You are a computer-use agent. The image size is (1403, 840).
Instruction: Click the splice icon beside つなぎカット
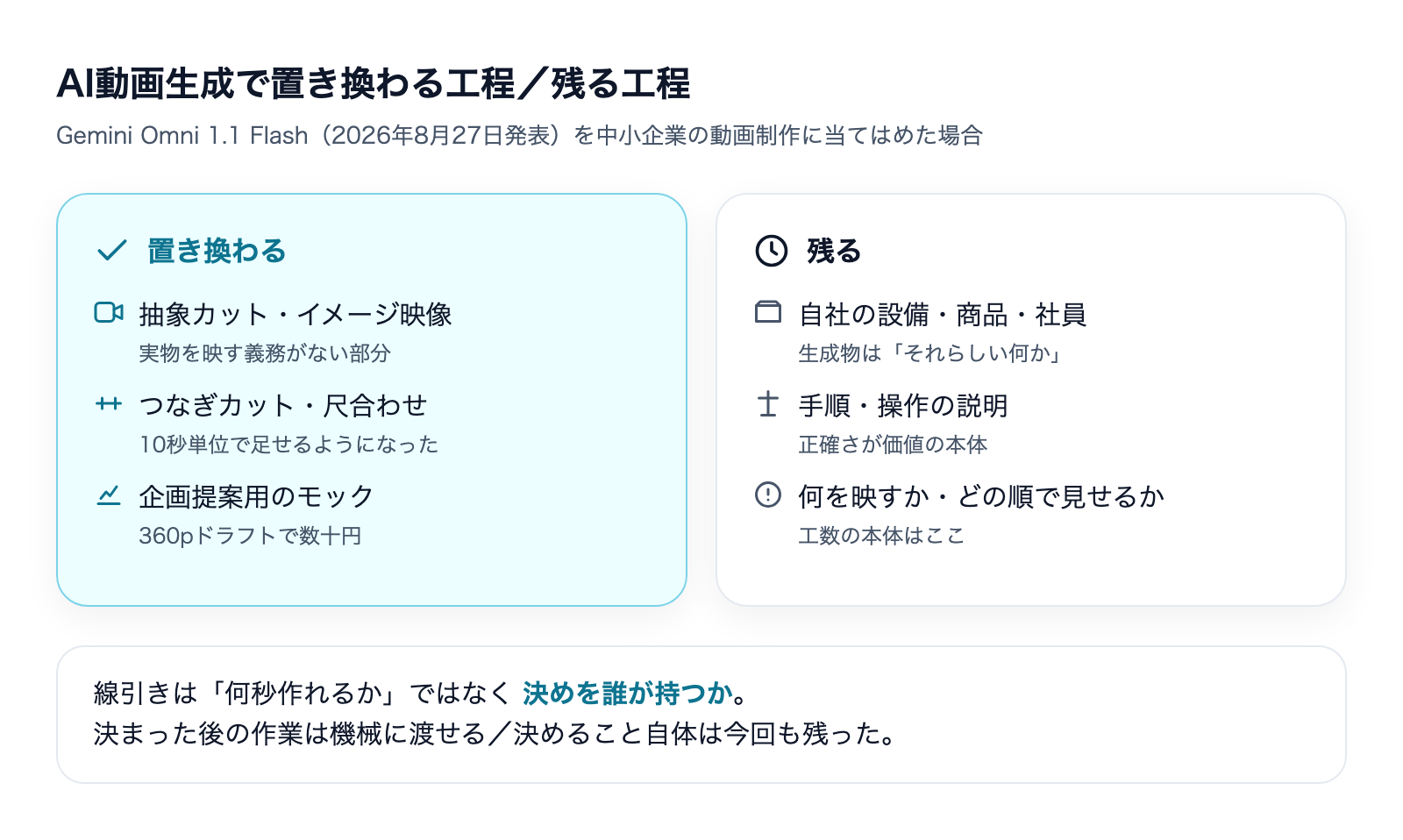click(109, 403)
